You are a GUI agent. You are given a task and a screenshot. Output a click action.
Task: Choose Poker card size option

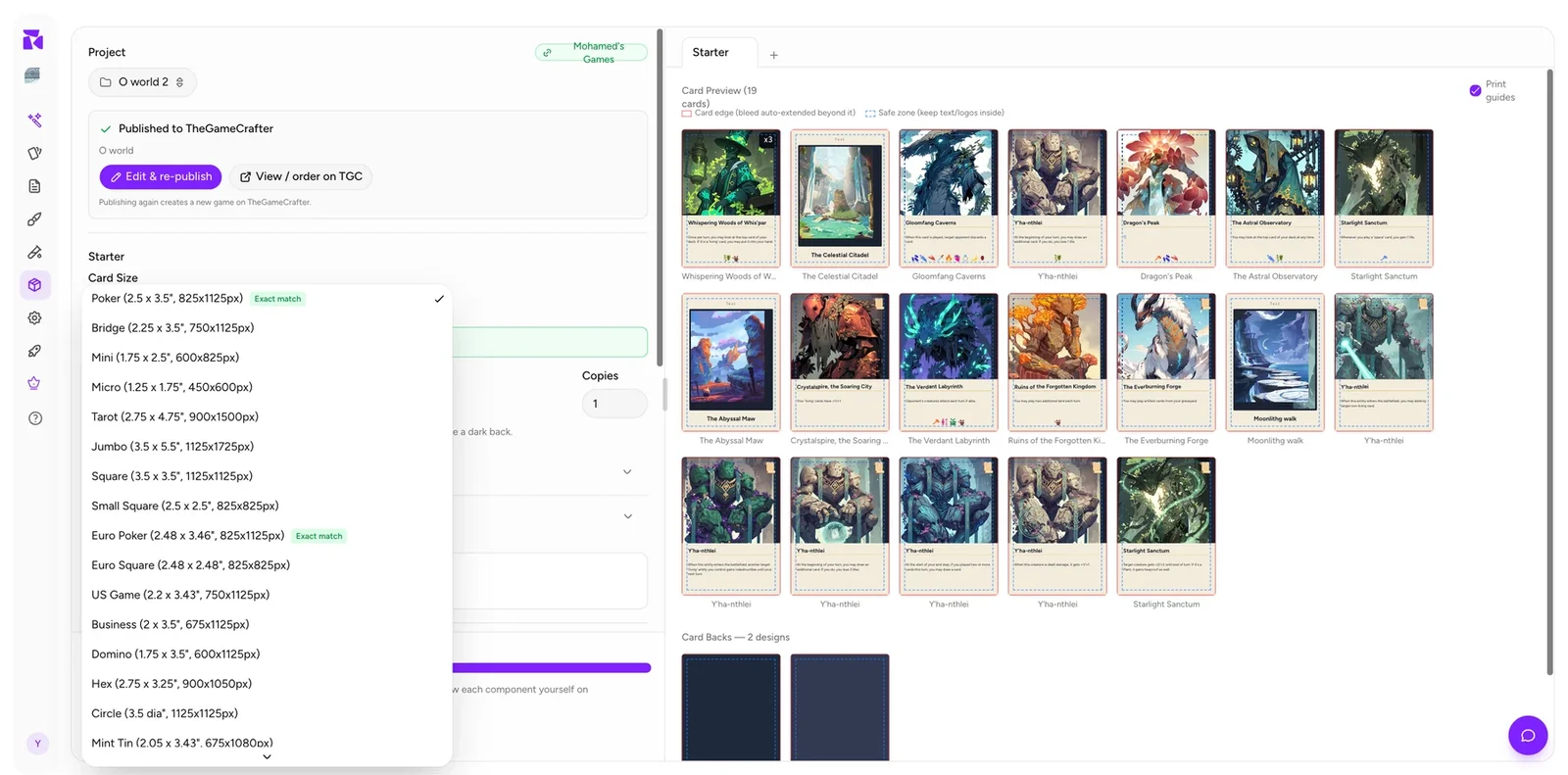(267, 299)
